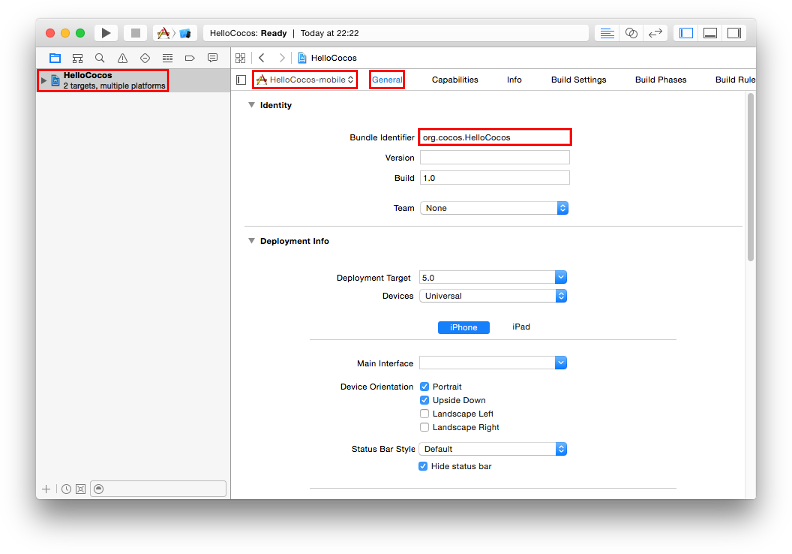Screen dimensions: 792x554
Task: Run the project with the play button
Action: coord(106,33)
